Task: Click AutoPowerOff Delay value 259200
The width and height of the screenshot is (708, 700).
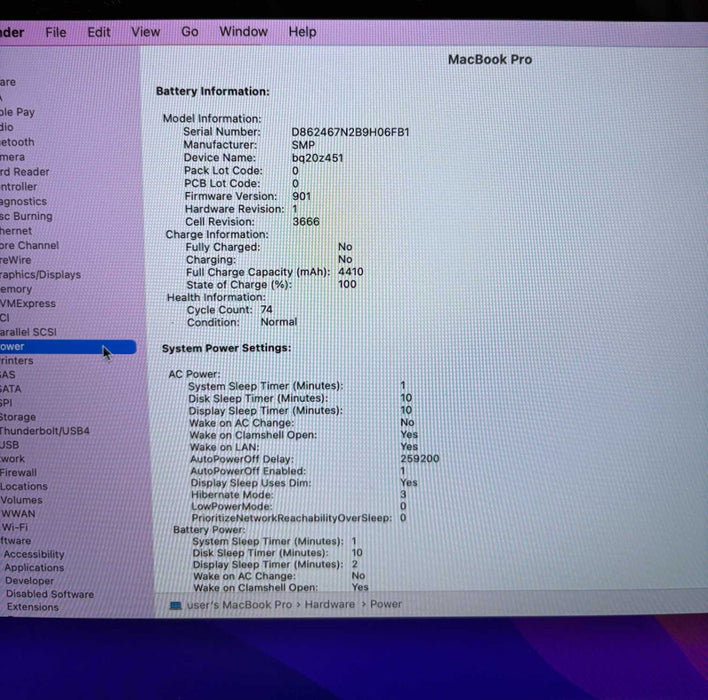Action: point(420,458)
